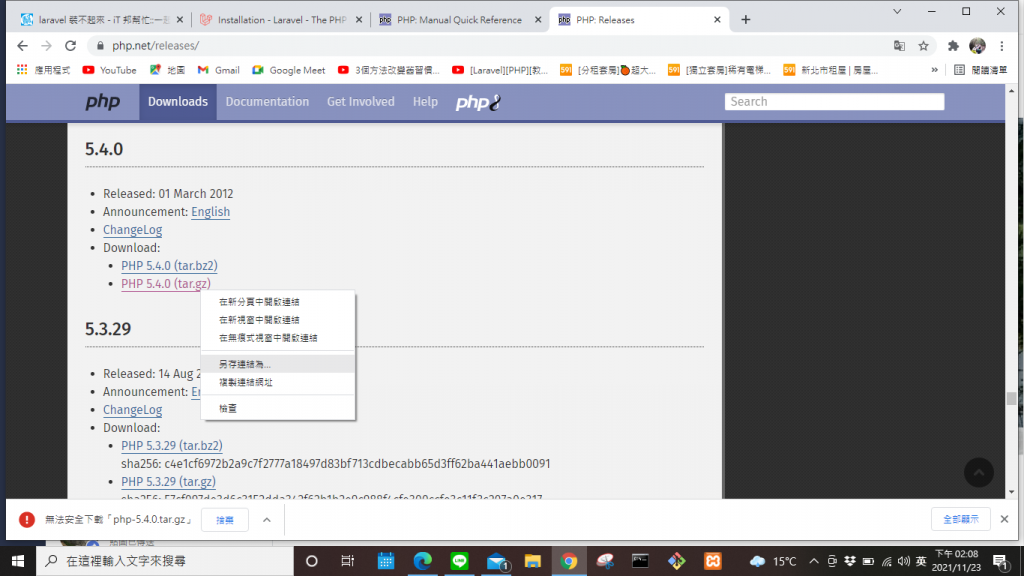This screenshot has height=576, width=1024.
Task: Open the new tab plus button
Action: point(746,20)
